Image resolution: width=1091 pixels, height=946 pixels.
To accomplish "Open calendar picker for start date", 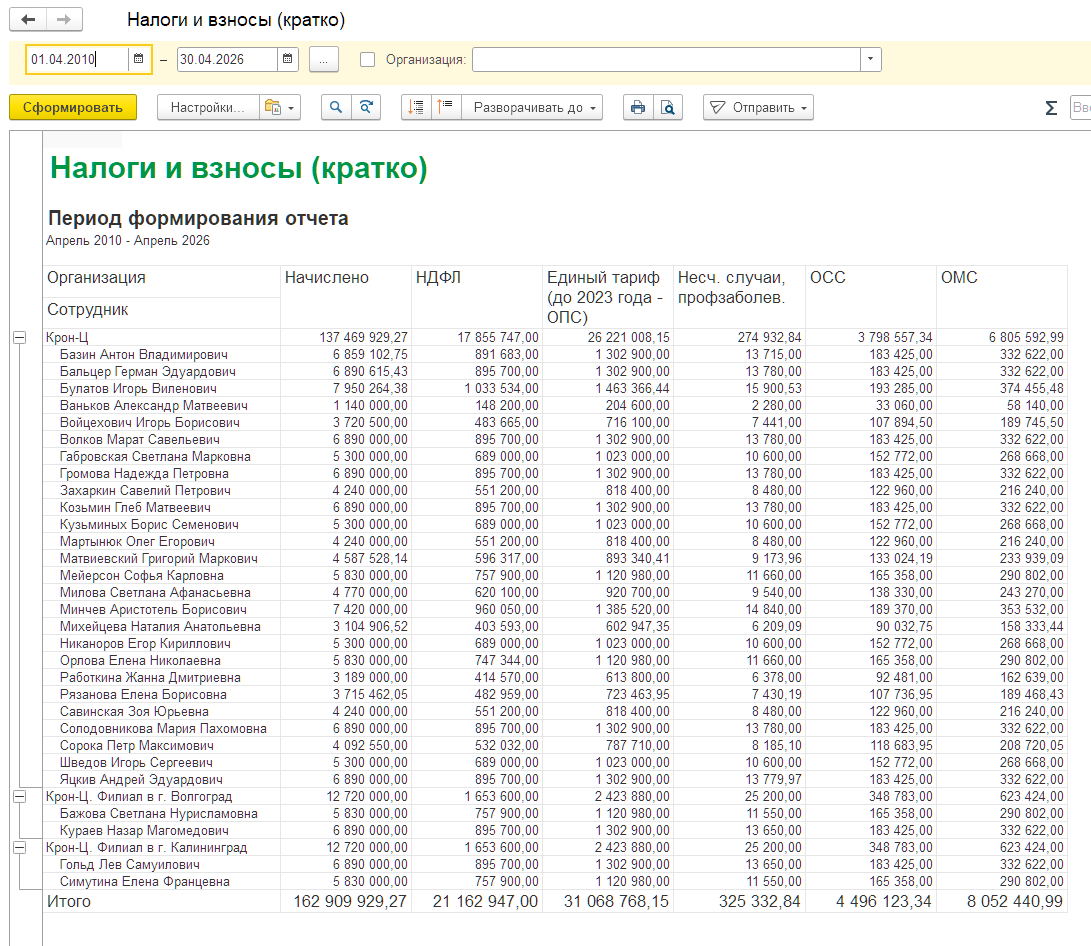I will click(138, 59).
